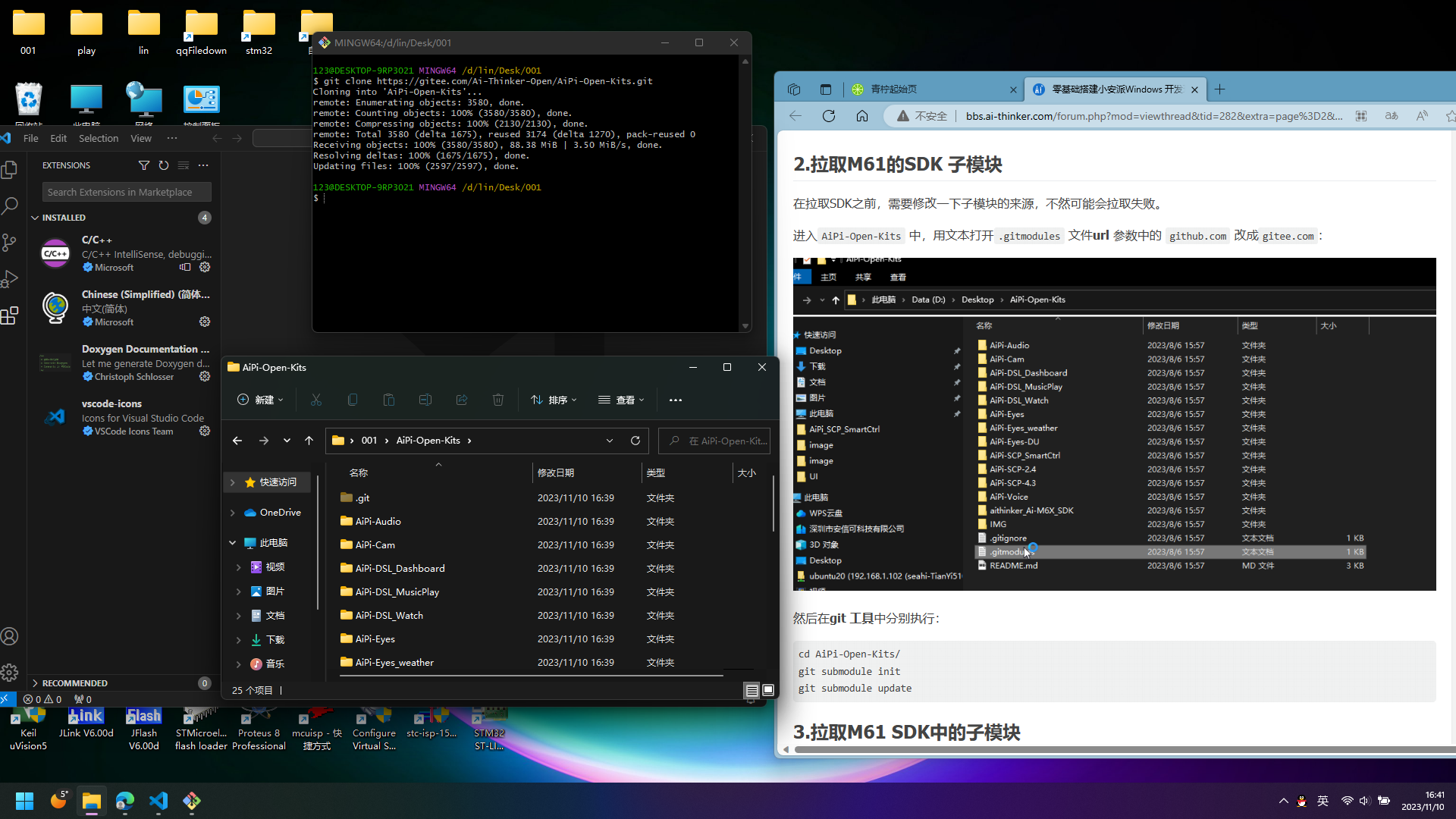Viewport: 1456px width, 819px height.
Task: Refresh the extensions list
Action: click(164, 165)
